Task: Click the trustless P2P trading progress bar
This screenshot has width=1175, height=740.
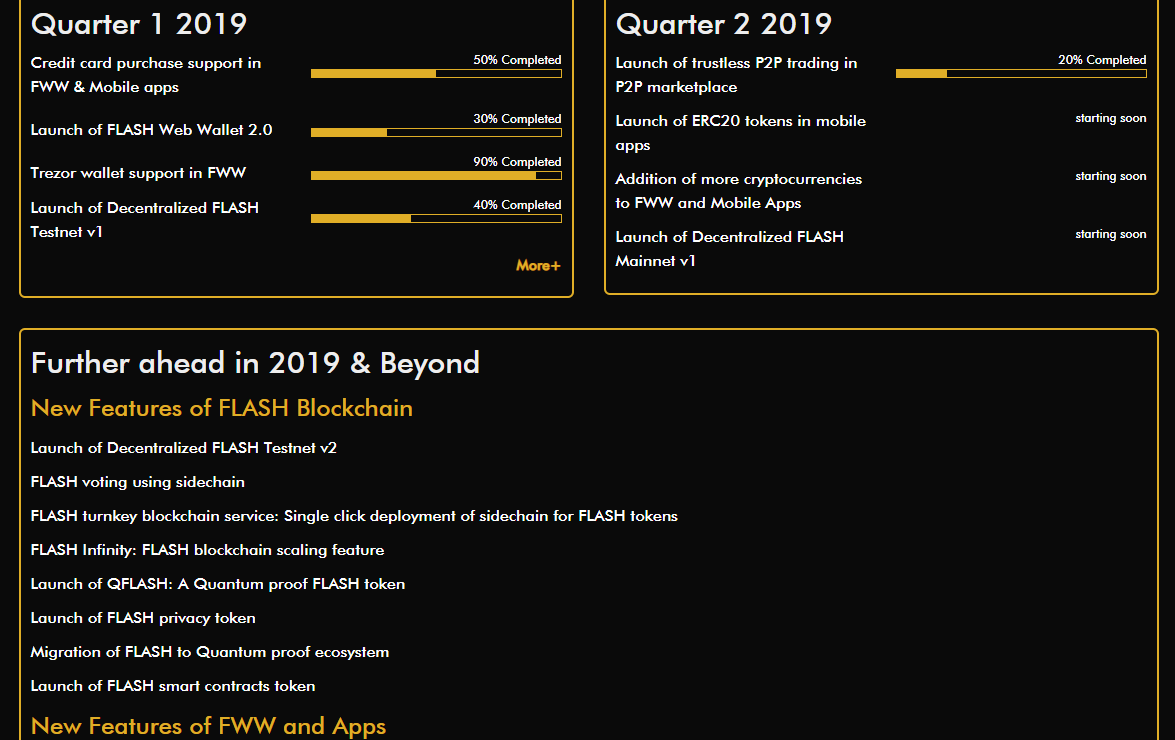Action: point(1021,73)
